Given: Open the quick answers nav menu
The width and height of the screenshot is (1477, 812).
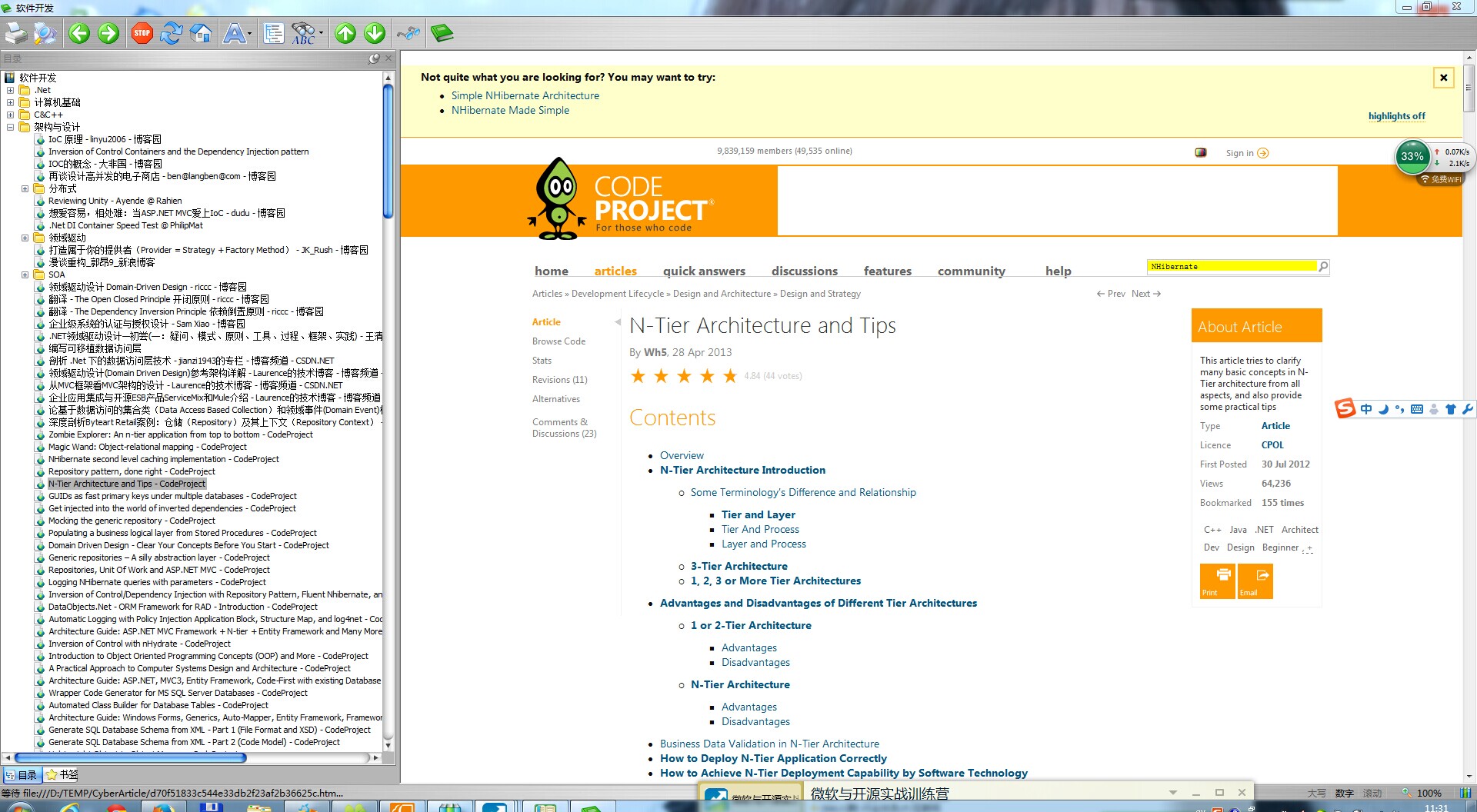Looking at the screenshot, I should tap(704, 271).
